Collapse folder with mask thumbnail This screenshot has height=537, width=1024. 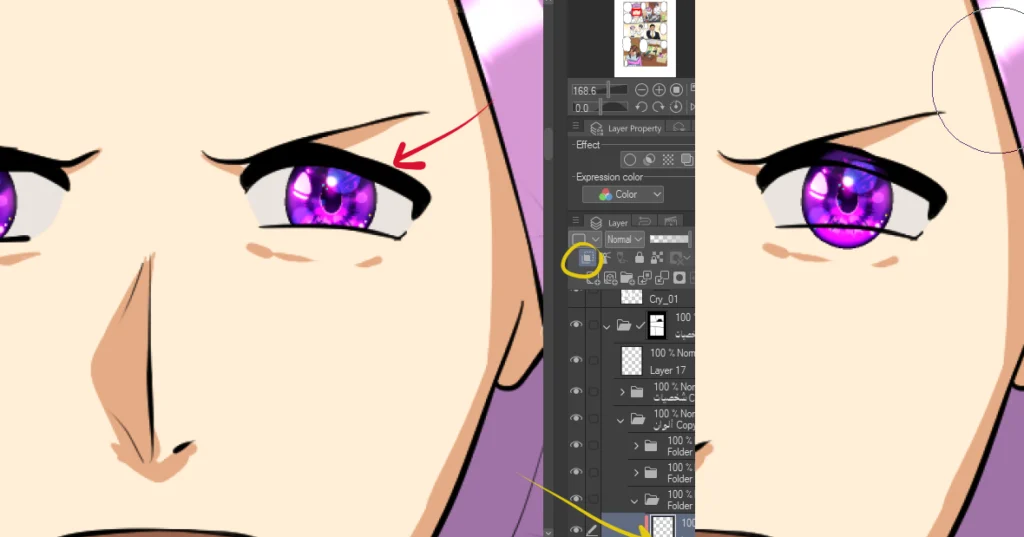607,325
